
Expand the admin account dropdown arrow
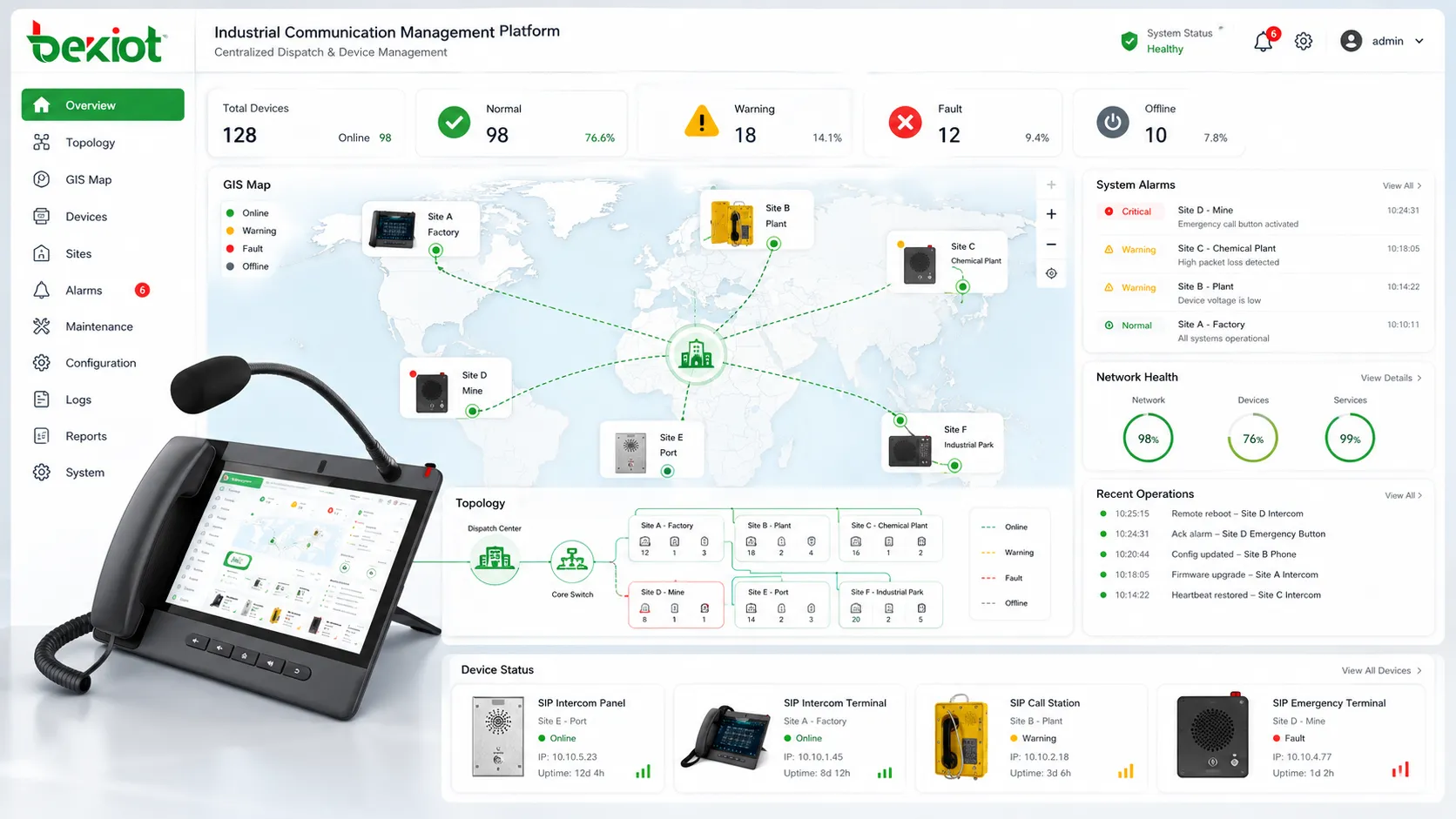1419,41
